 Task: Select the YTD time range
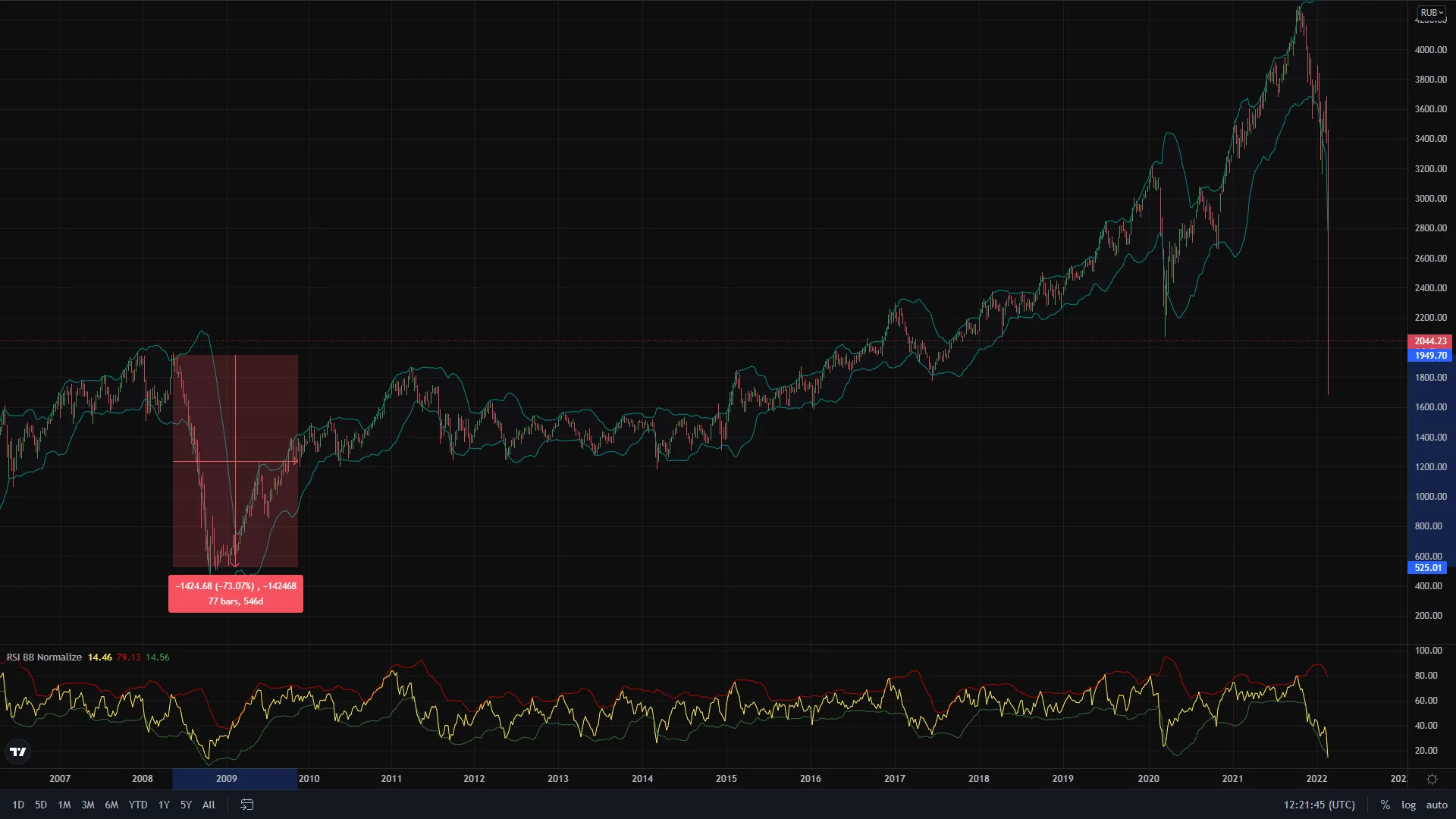[x=138, y=805]
